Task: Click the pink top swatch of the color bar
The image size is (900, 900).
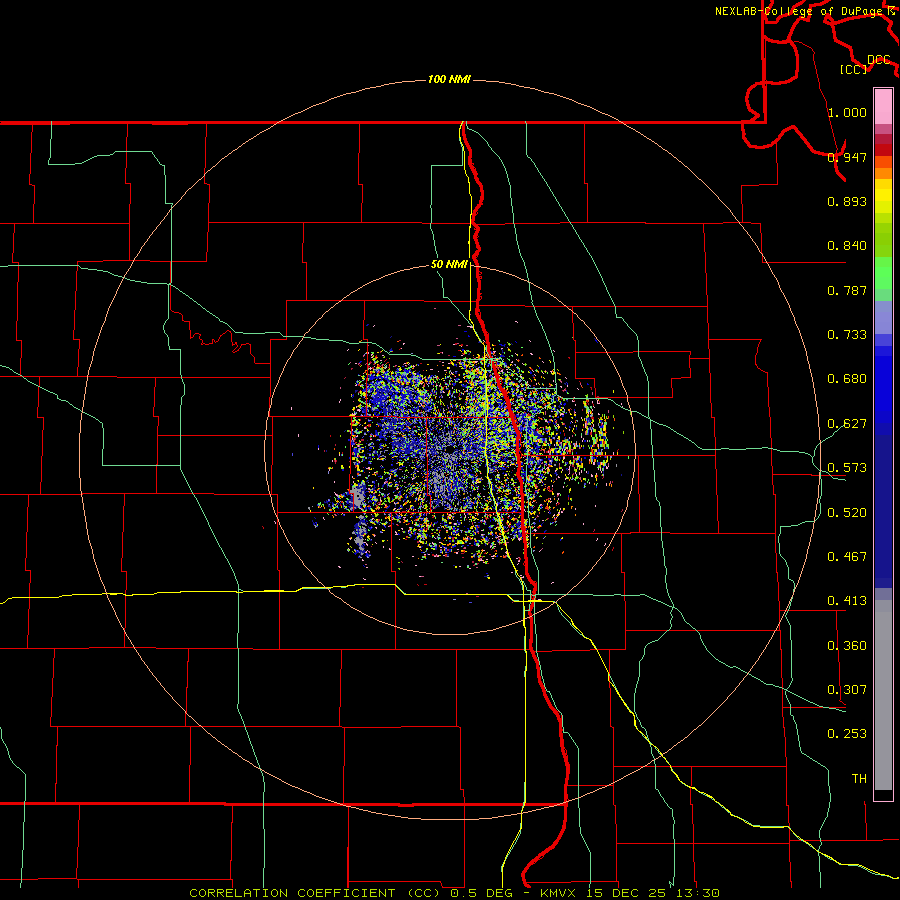Action: point(883,107)
